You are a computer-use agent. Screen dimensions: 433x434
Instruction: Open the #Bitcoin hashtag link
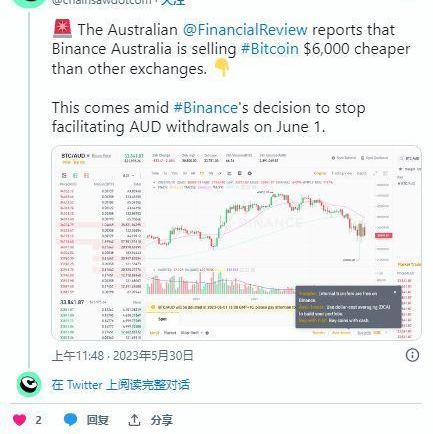tap(270, 49)
